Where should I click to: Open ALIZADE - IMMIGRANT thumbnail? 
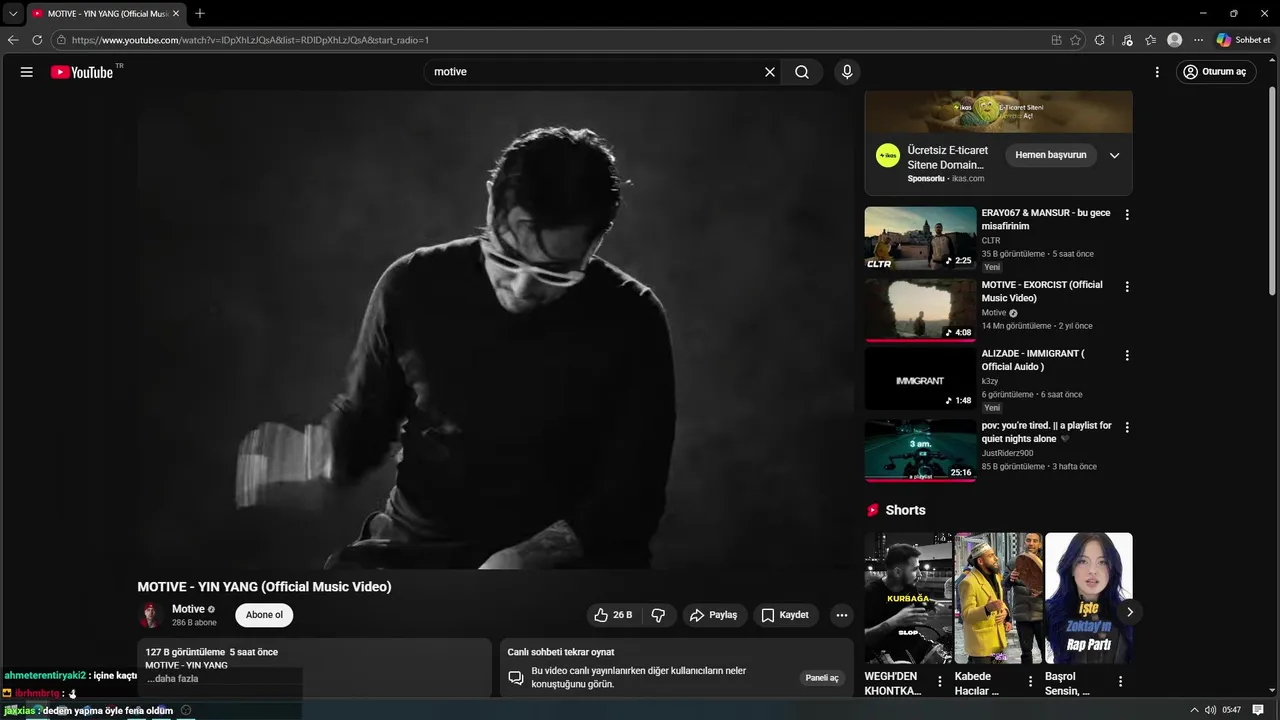920,379
